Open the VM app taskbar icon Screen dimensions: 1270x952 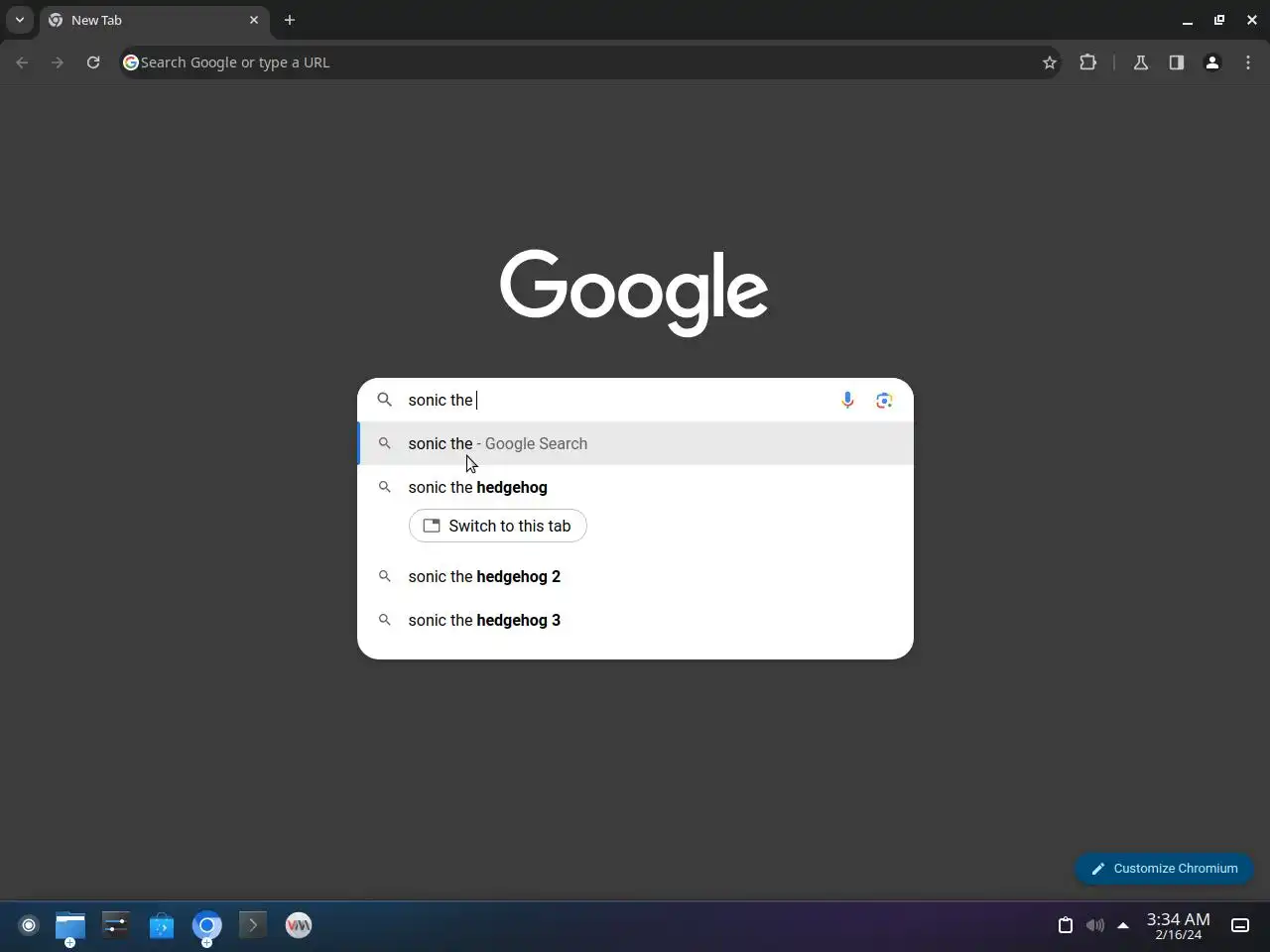point(299,925)
